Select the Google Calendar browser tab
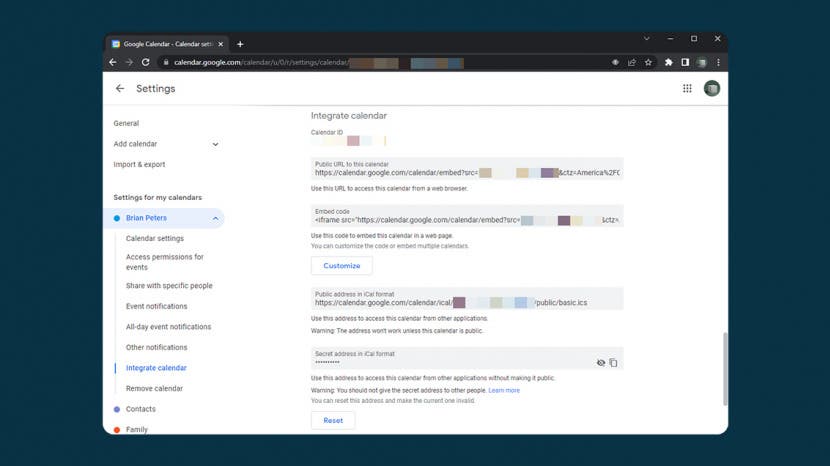Image resolution: width=830 pixels, height=466 pixels. coord(167,44)
